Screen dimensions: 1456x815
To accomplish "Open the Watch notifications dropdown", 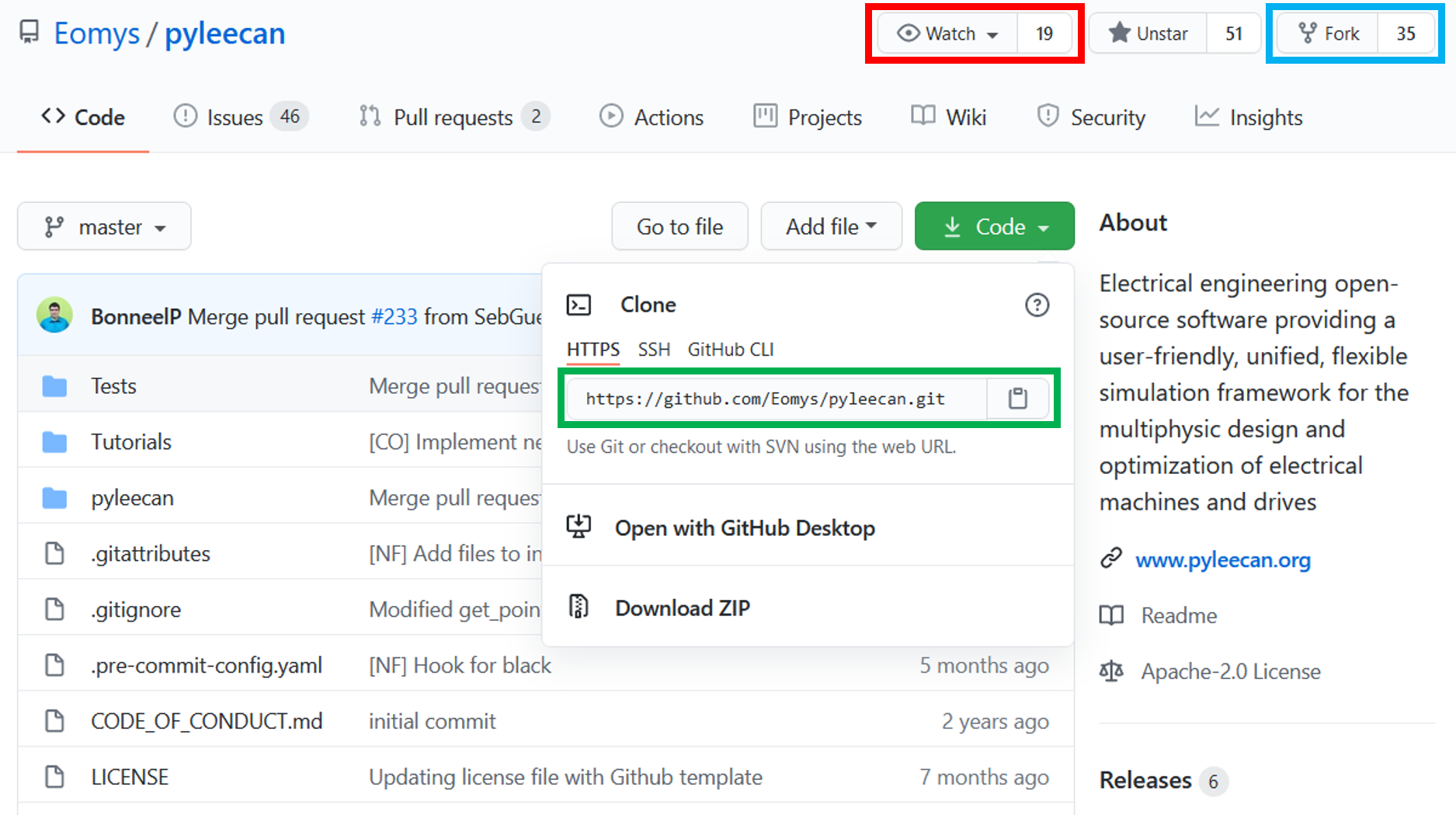I will pos(947,33).
